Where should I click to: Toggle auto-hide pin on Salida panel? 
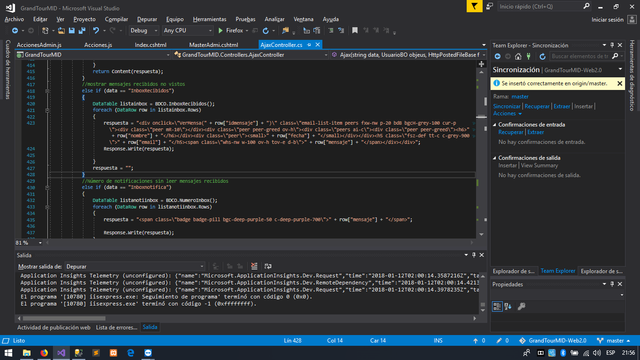coord(474,255)
